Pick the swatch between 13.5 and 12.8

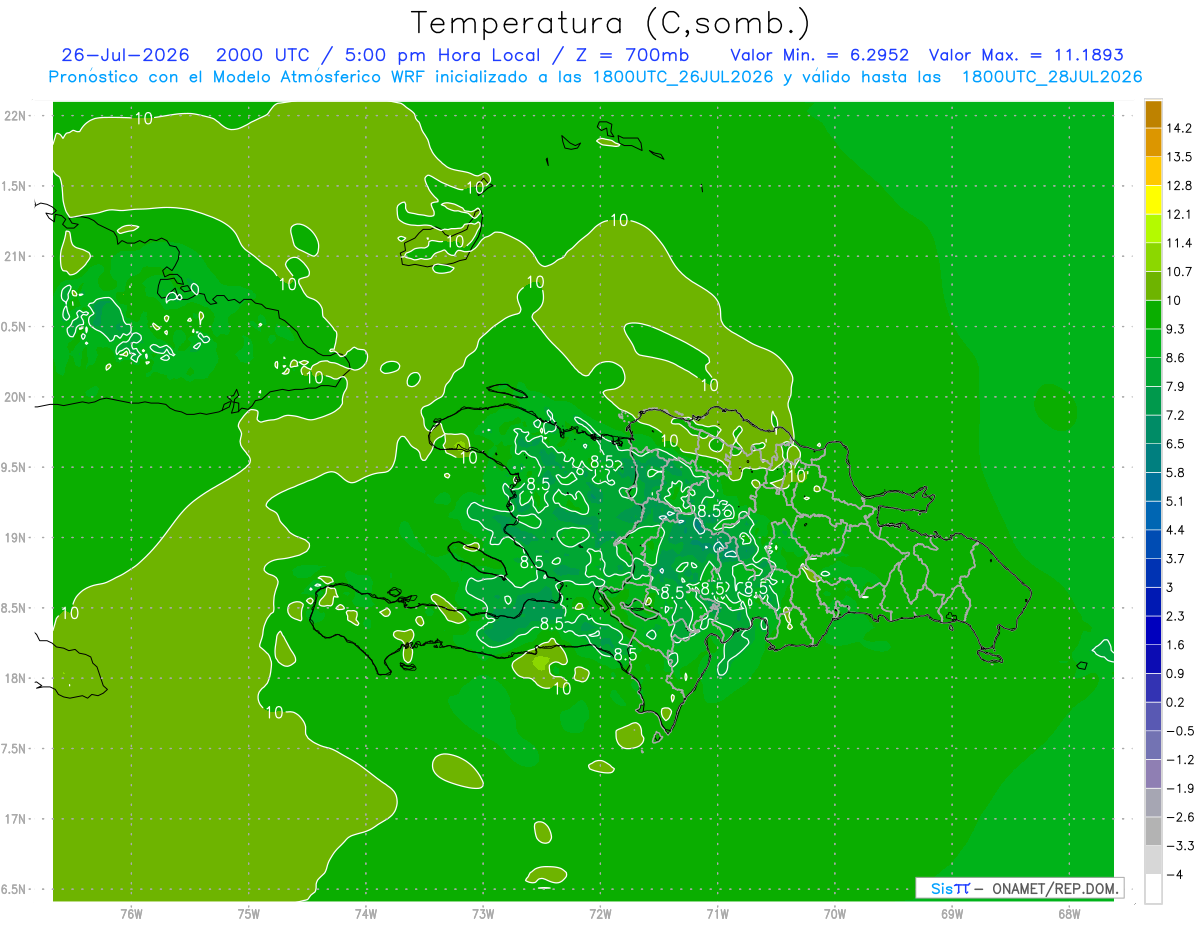[1153, 171]
